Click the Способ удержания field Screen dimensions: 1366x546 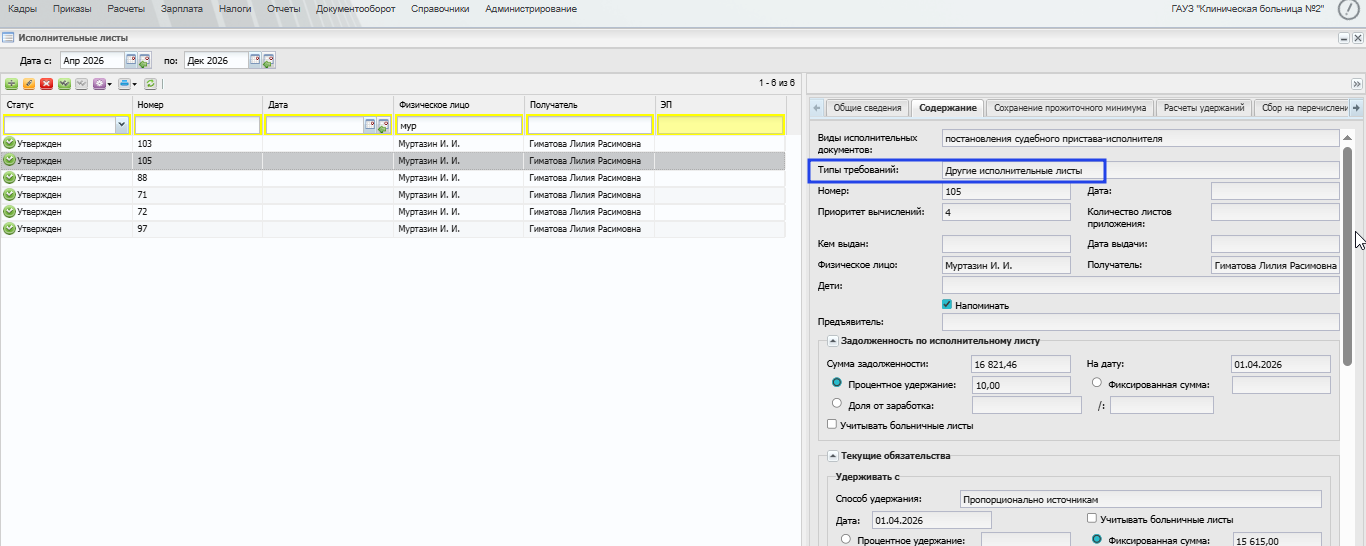(1140, 499)
